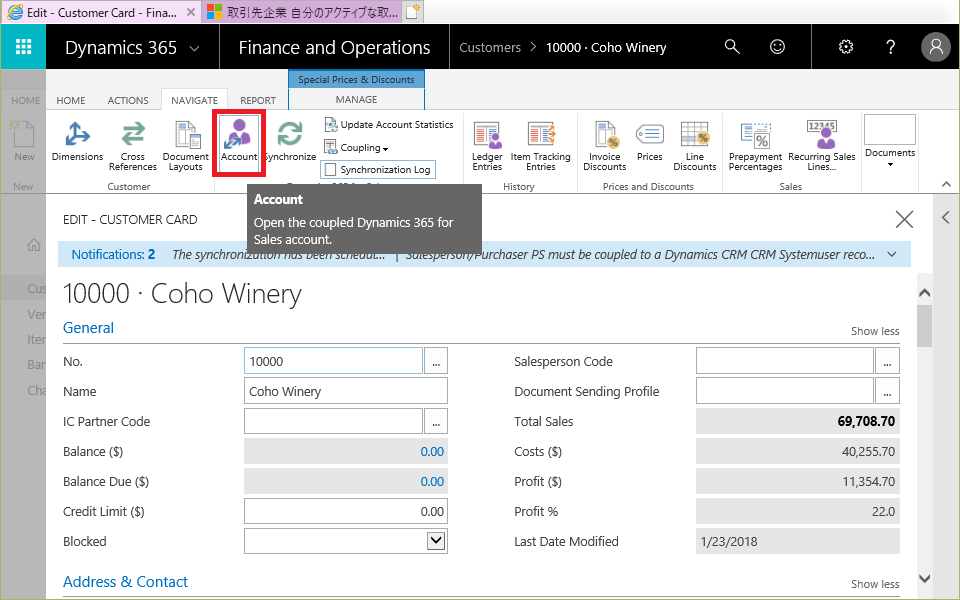Open the Synchronization Log
Viewport: 960px width, 600px height.
378,170
